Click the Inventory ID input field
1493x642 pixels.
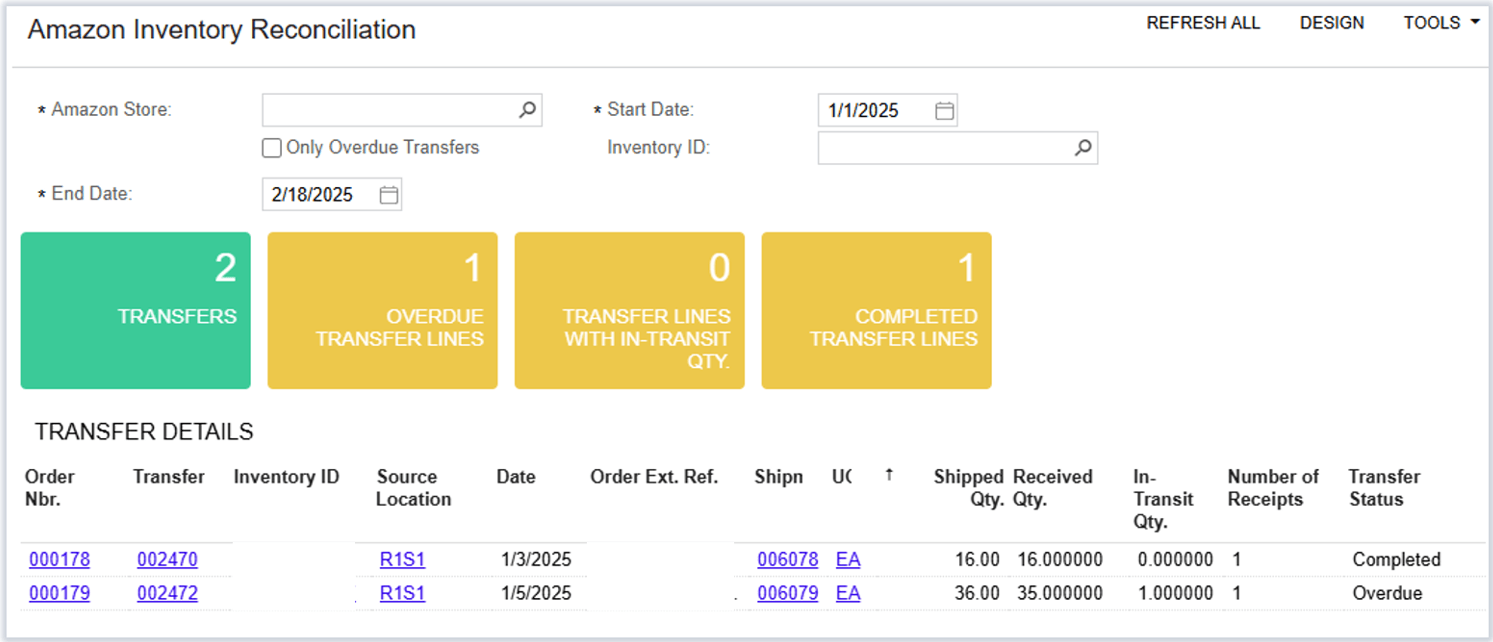958,148
